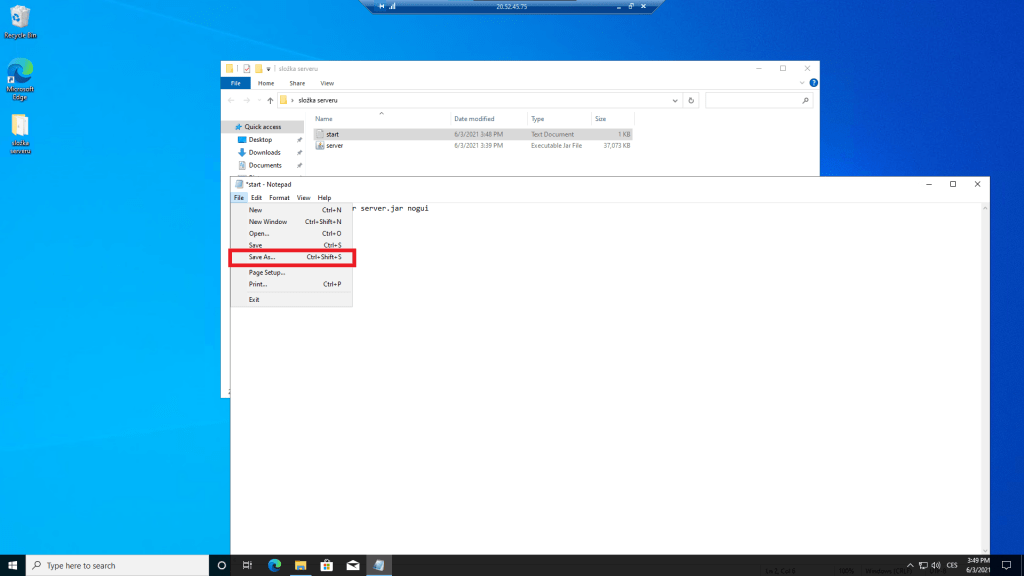
Task: Expand the address bar history dropdown
Action: click(x=676, y=100)
